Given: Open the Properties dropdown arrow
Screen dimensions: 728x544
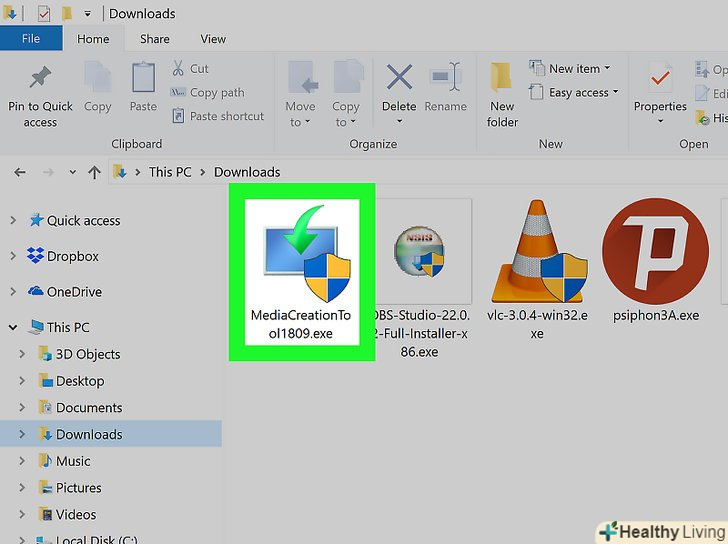Looking at the screenshot, I should [x=660, y=122].
